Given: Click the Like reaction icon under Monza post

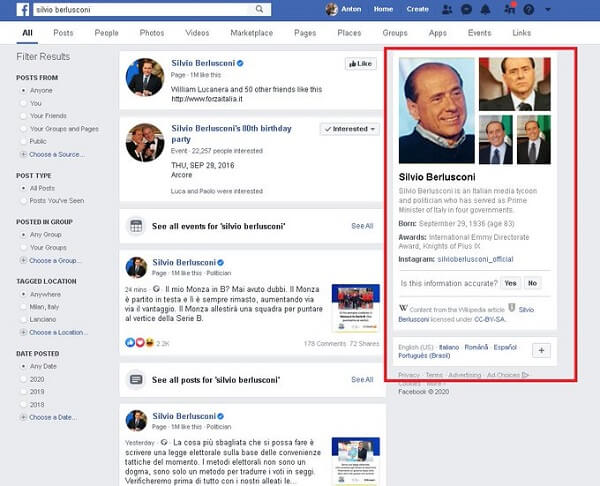Looking at the screenshot, I should coord(130,342).
